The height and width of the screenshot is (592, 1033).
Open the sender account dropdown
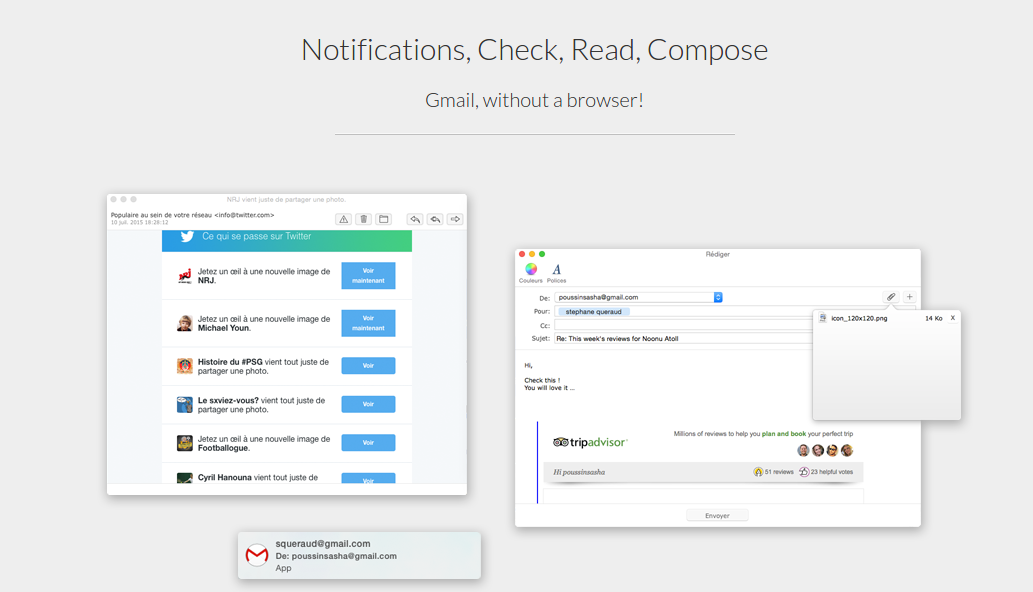point(718,296)
